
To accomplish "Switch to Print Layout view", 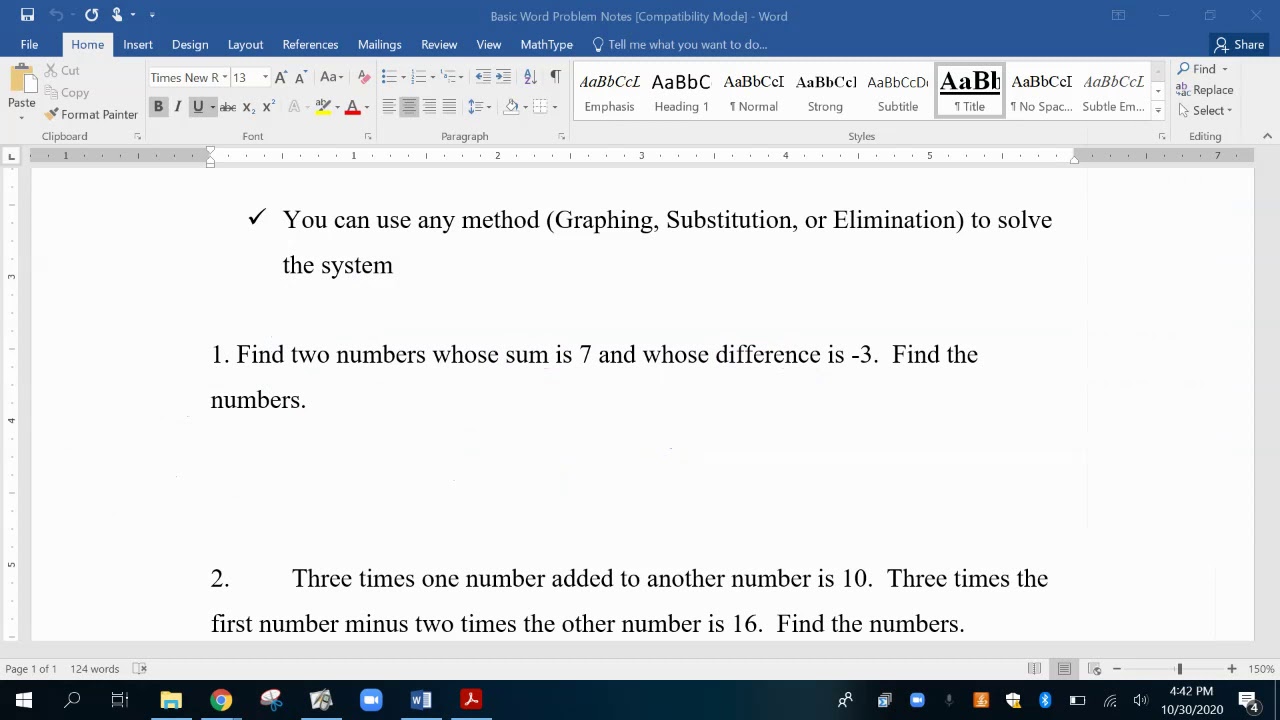I will click(x=1065, y=669).
